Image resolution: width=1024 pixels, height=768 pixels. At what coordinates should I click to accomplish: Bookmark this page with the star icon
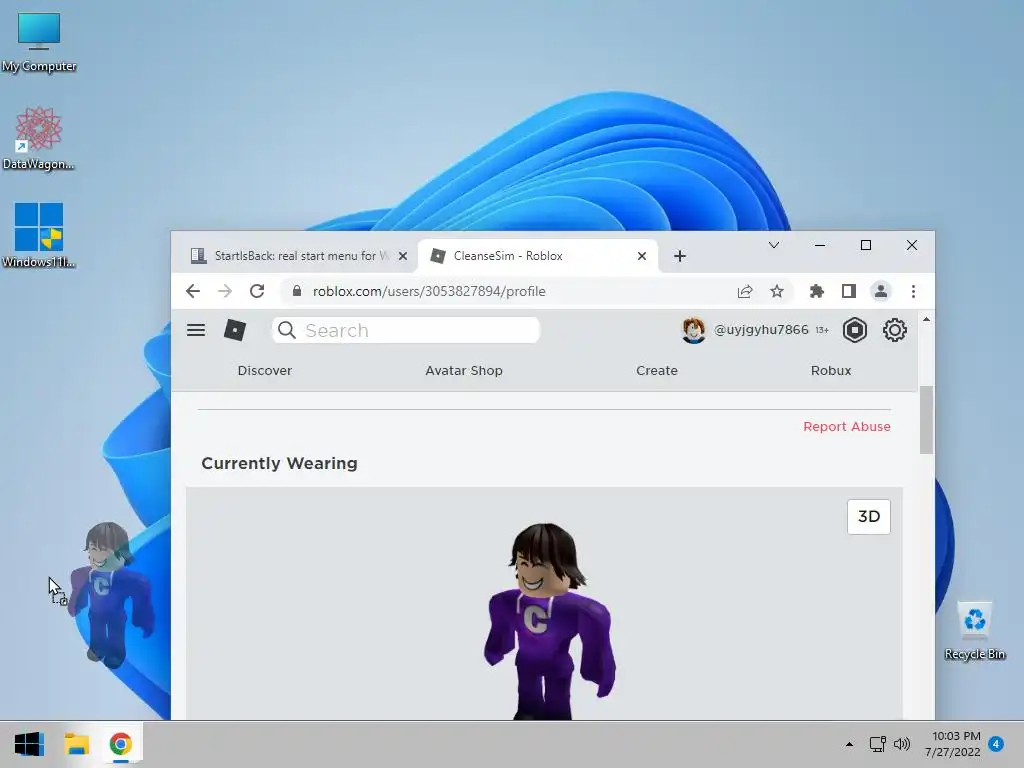point(776,291)
